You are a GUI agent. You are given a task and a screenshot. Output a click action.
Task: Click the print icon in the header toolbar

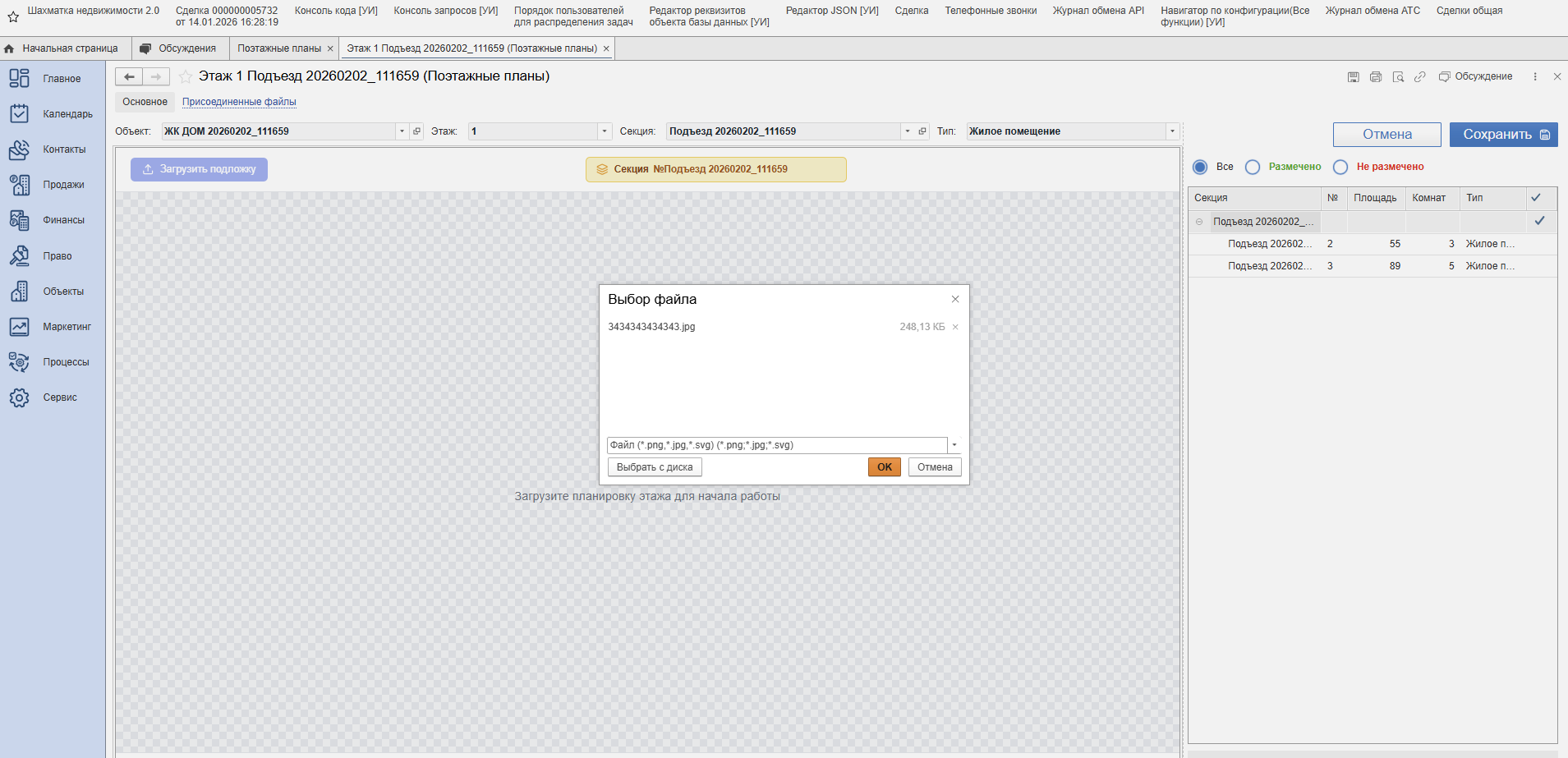pyautogui.click(x=1375, y=77)
